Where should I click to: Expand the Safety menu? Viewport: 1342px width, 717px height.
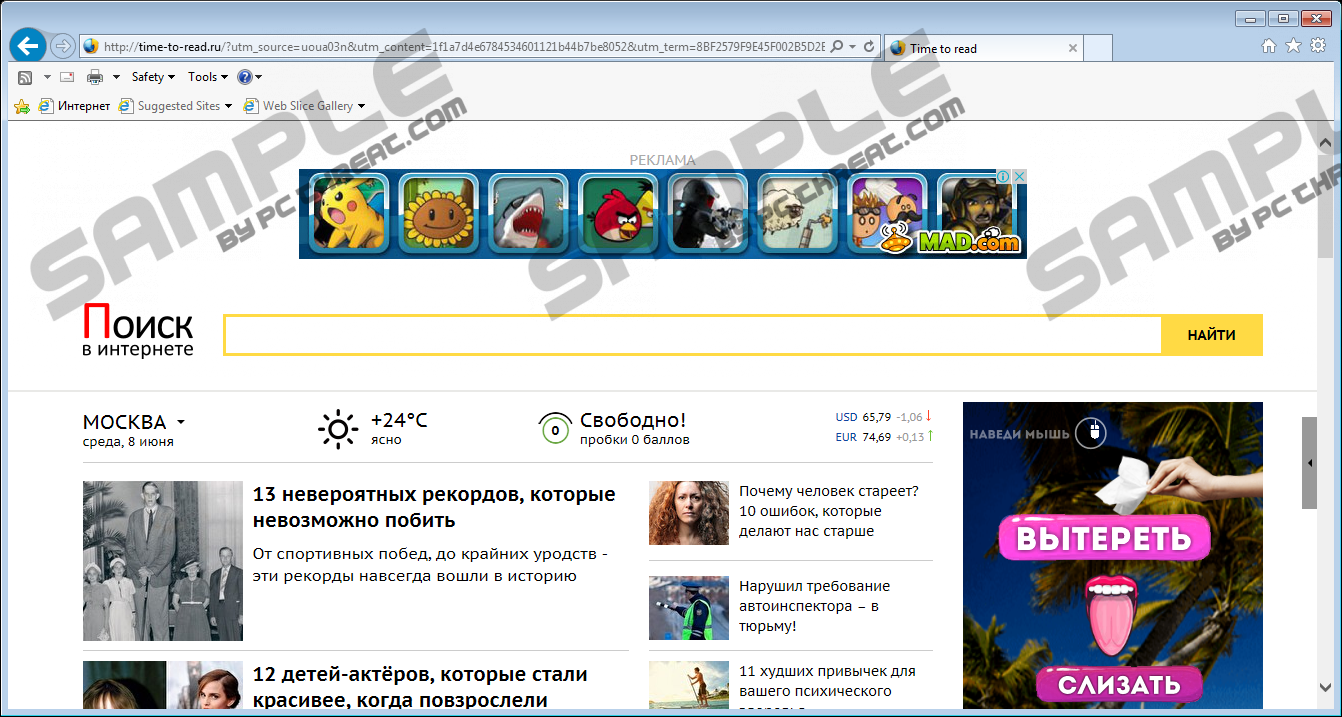[x=152, y=77]
